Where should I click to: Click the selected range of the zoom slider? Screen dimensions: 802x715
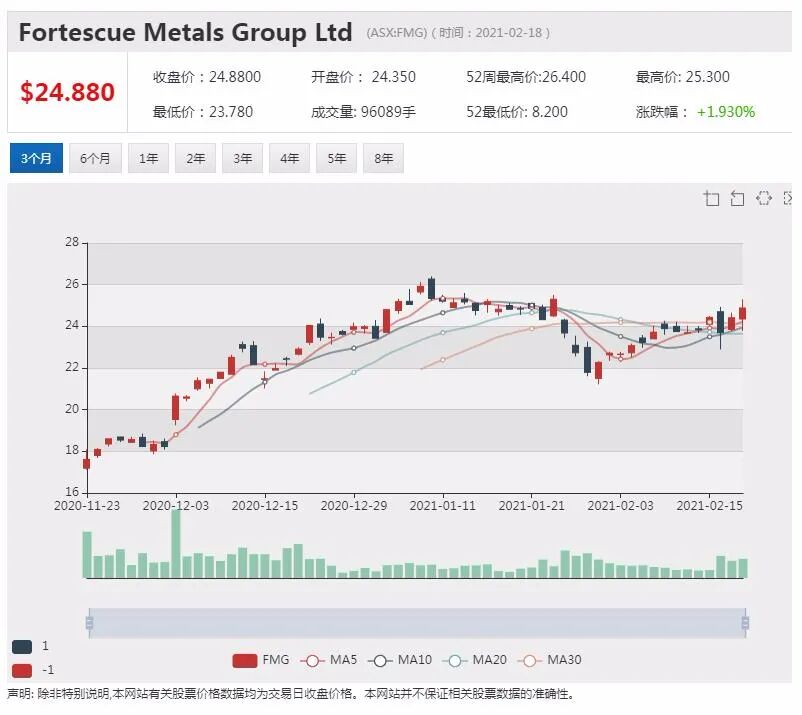[417, 623]
